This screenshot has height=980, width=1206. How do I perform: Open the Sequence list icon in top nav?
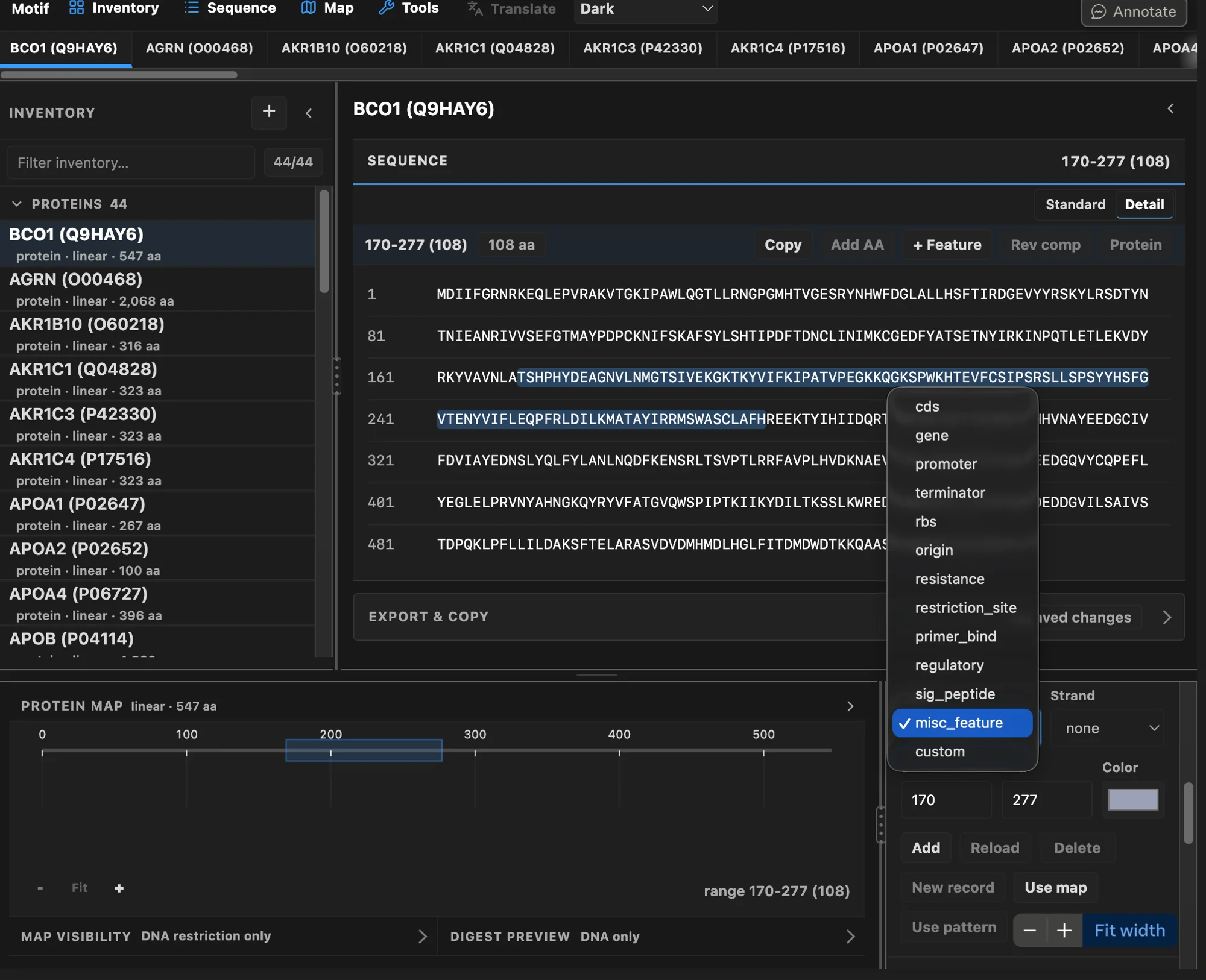coord(191,8)
